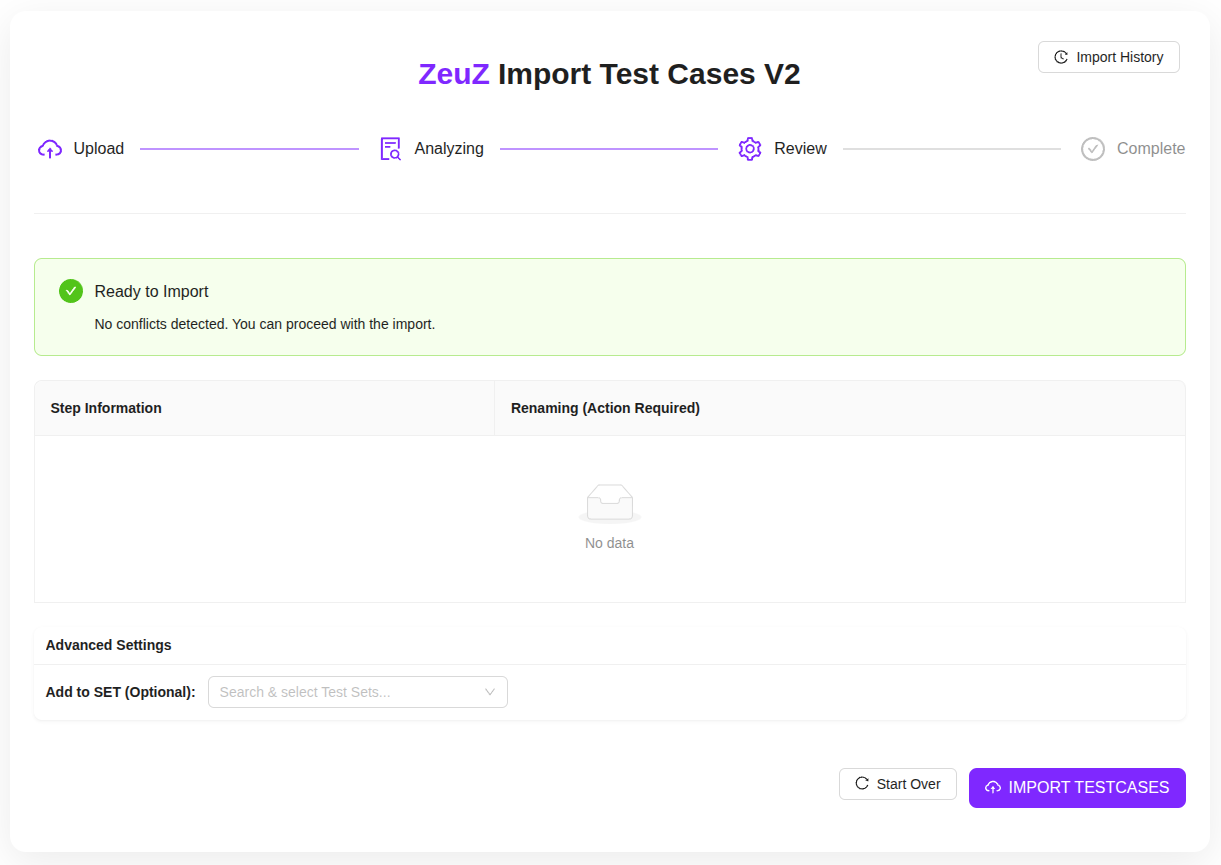1221x865 pixels.
Task: Click the Review step gear icon
Action: click(750, 149)
